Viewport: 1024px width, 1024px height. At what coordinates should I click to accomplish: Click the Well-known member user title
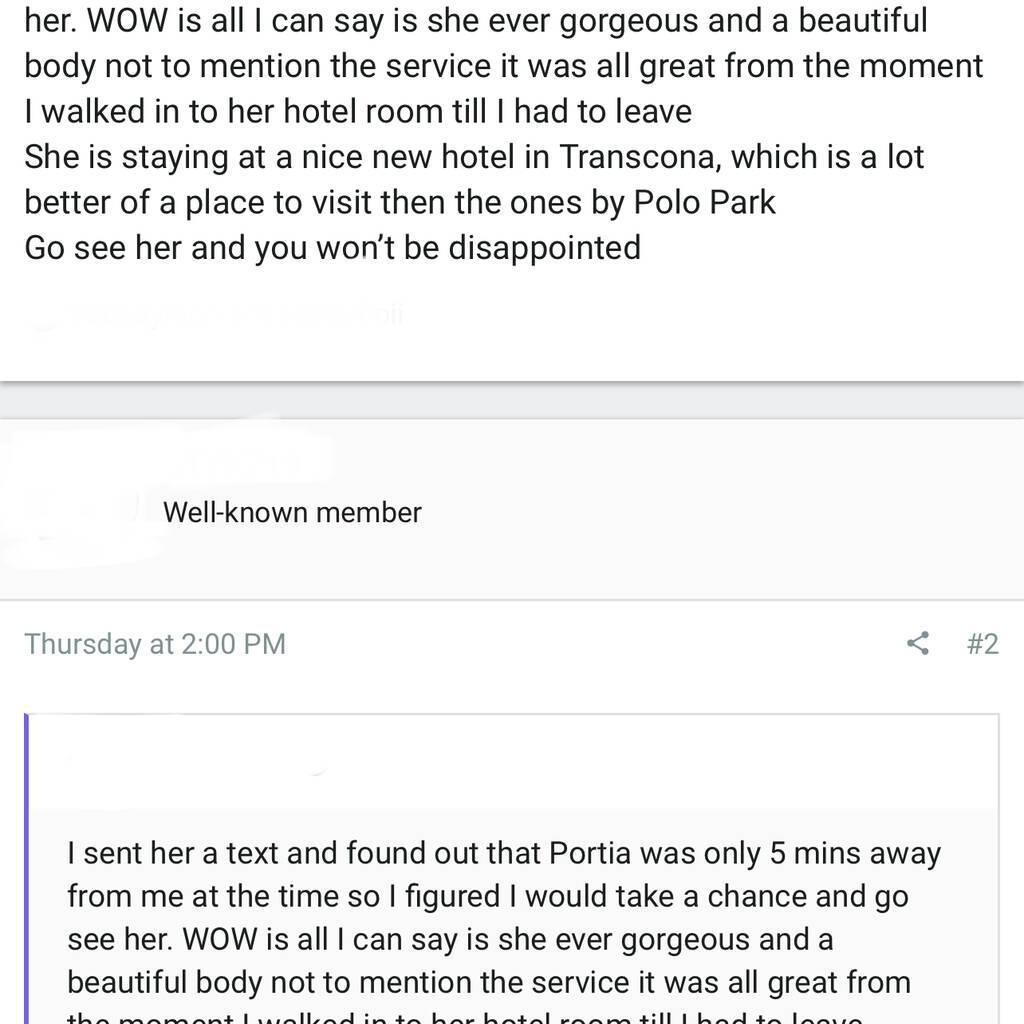[292, 512]
